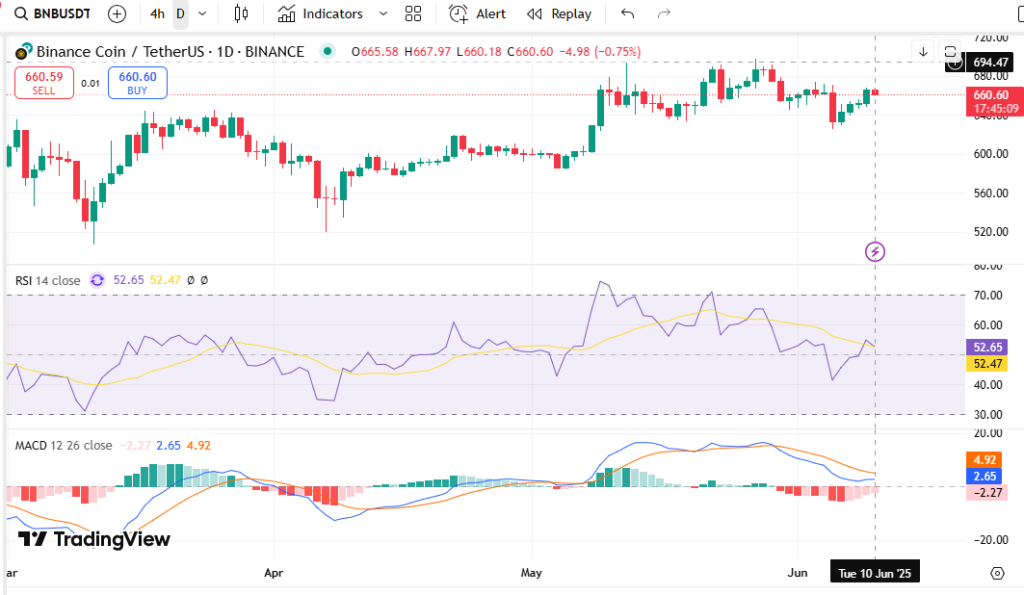Click the yellow 52.47 label on RSI scale
1024x595 pixels.
(x=987, y=364)
